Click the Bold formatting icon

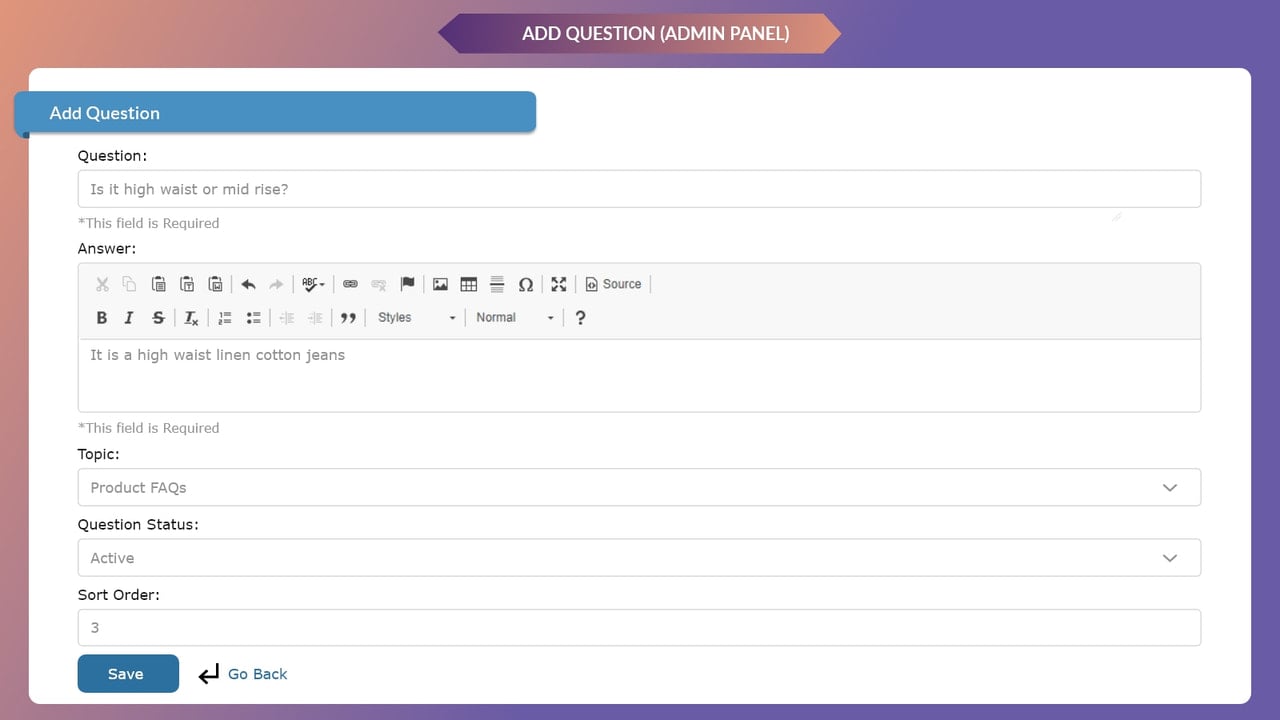click(x=101, y=317)
